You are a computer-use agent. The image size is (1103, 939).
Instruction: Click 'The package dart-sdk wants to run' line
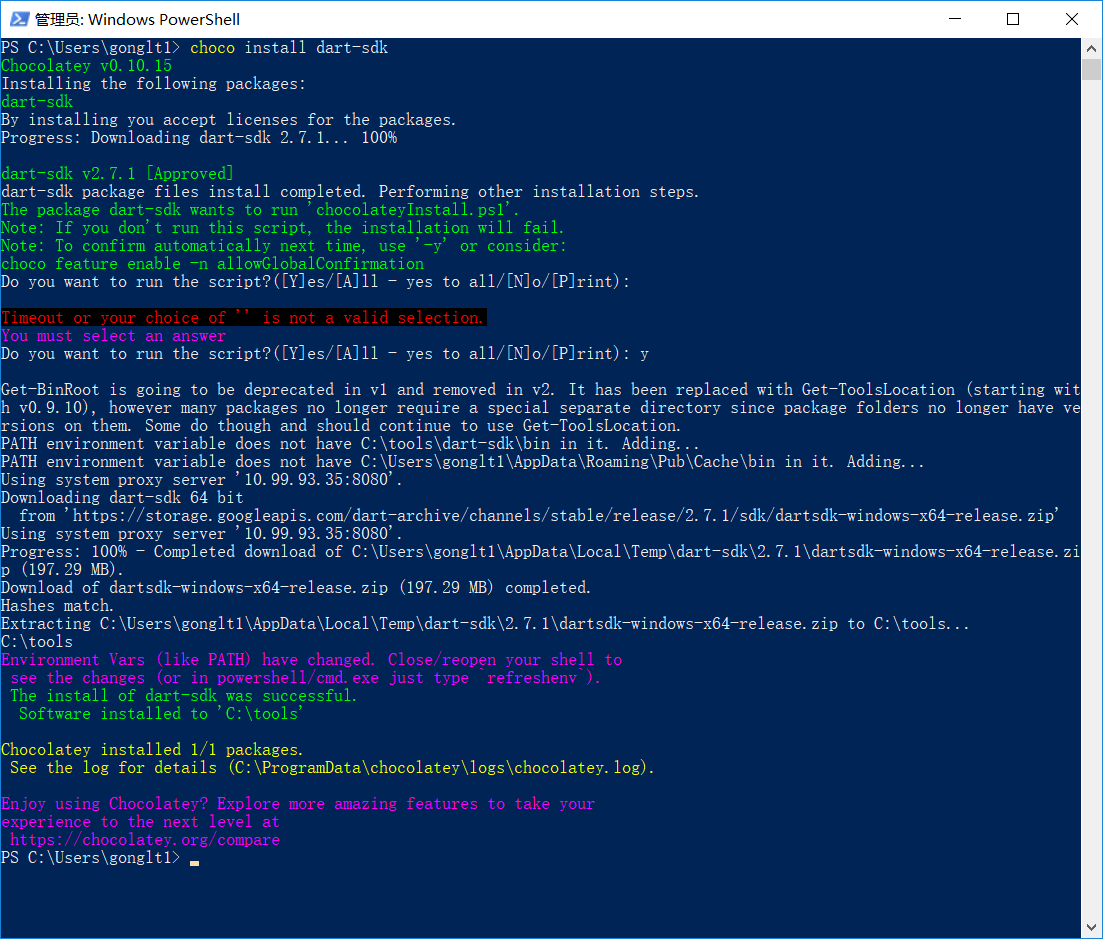(260, 210)
